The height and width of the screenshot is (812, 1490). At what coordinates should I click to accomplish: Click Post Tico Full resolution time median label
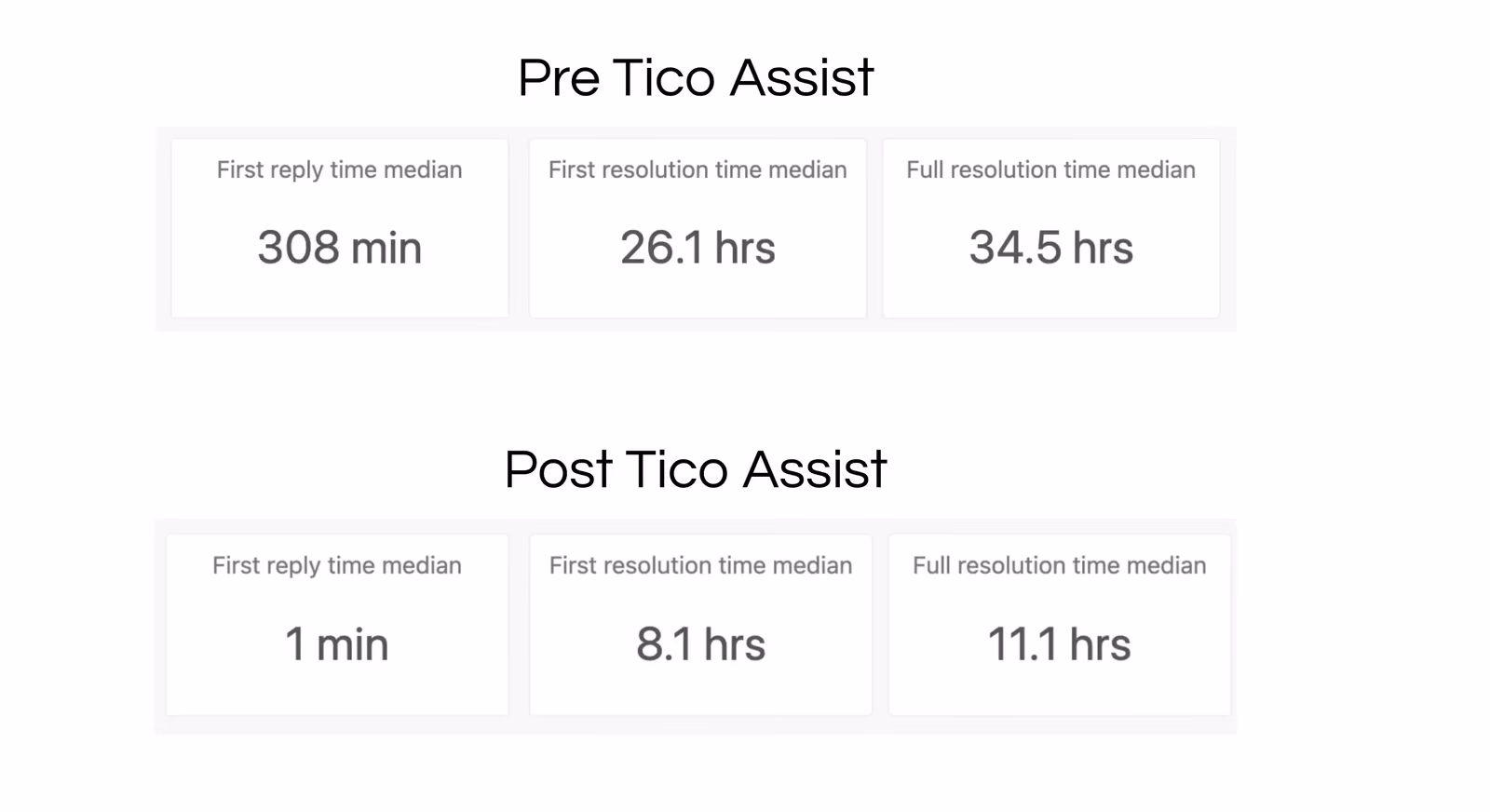[x=1059, y=565]
